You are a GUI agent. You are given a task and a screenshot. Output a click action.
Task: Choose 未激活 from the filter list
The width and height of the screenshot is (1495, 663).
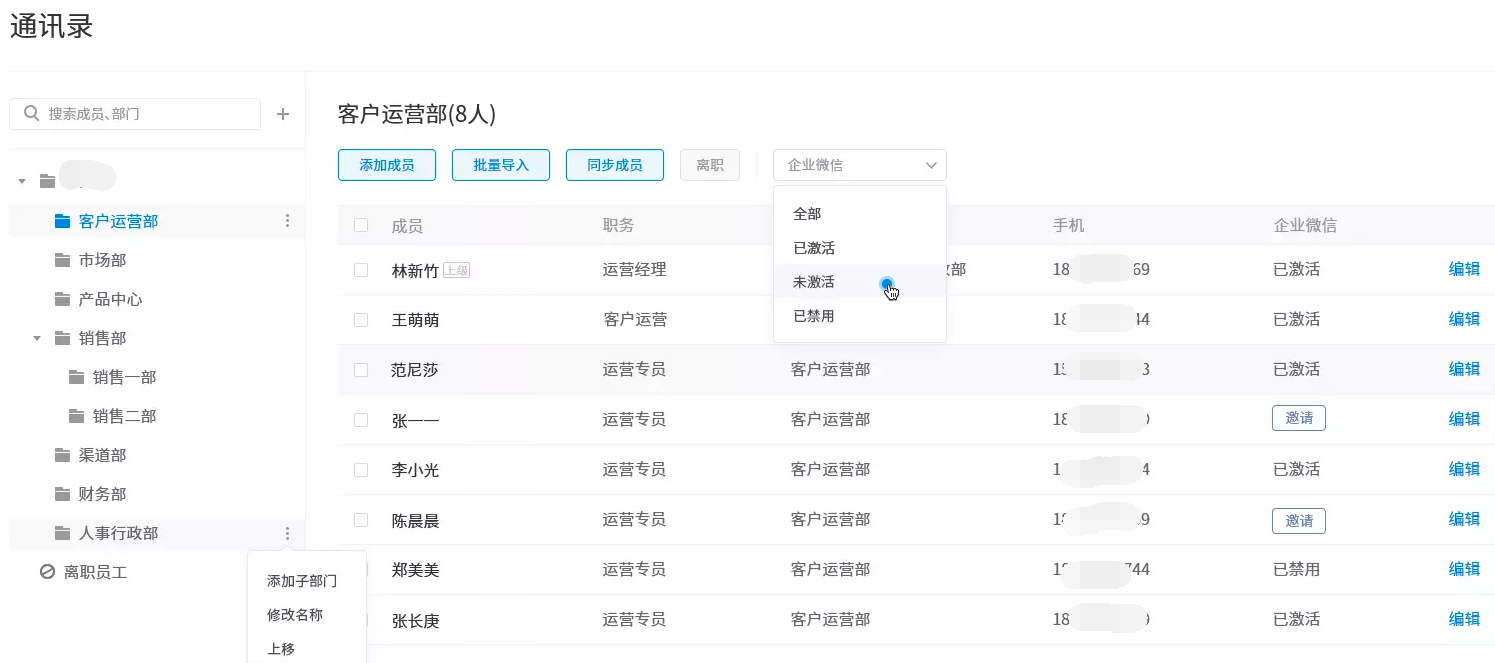pyautogui.click(x=814, y=282)
